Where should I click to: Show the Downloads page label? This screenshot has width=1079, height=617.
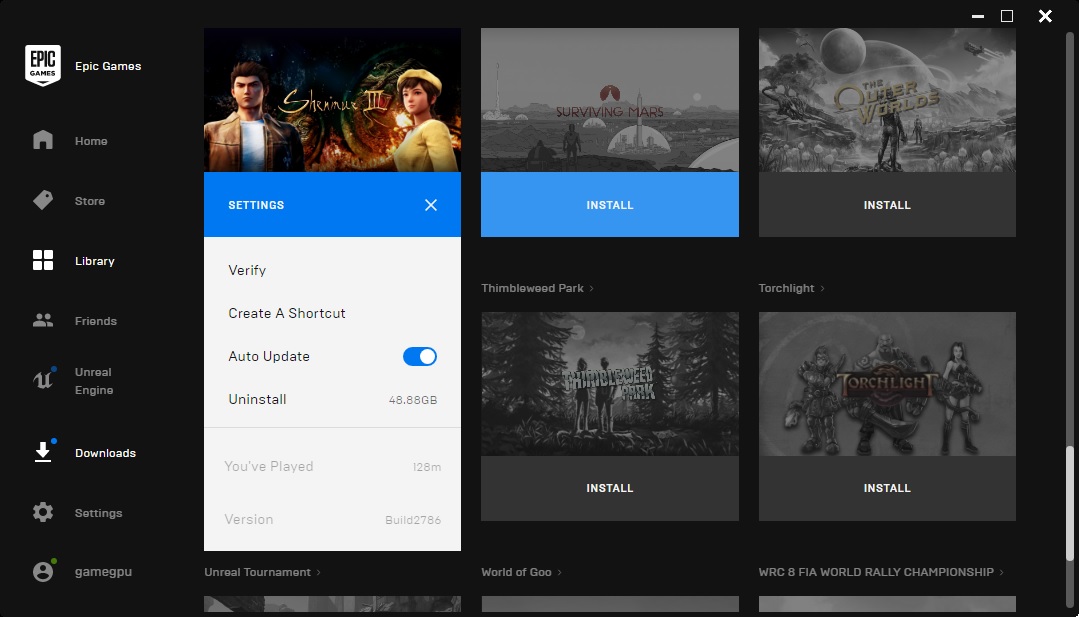coord(105,453)
